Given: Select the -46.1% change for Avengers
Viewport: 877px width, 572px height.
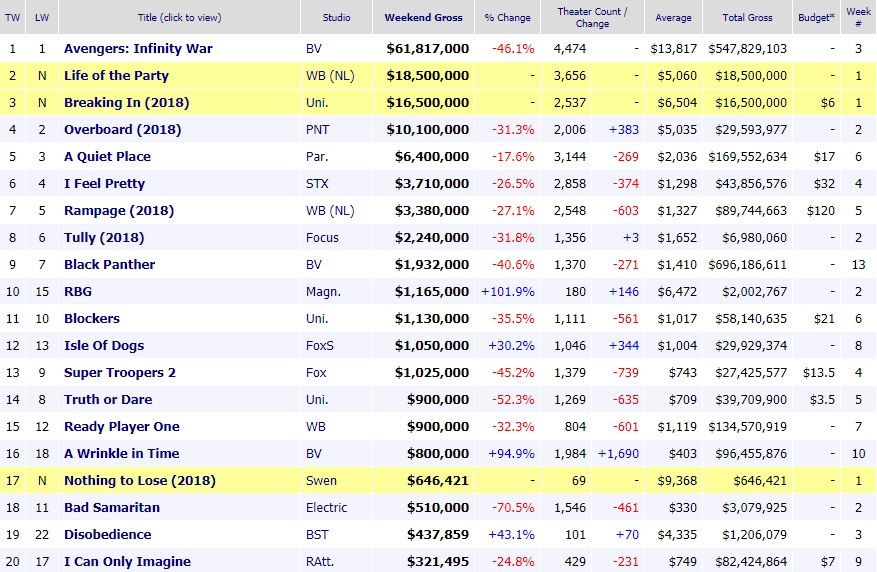Looking at the screenshot, I should (x=513, y=49).
